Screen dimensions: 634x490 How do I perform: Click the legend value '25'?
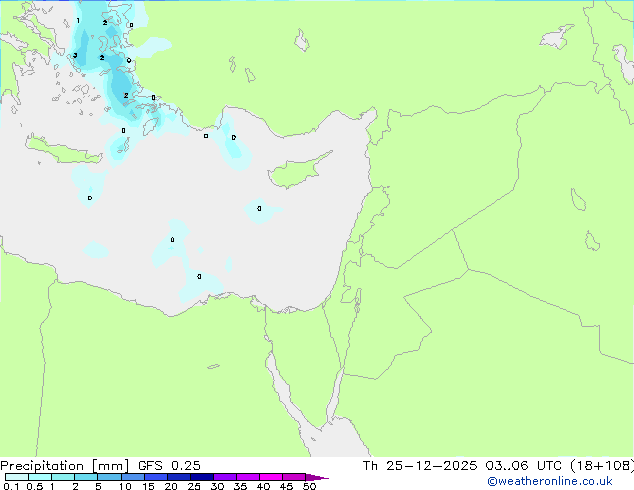(194, 486)
